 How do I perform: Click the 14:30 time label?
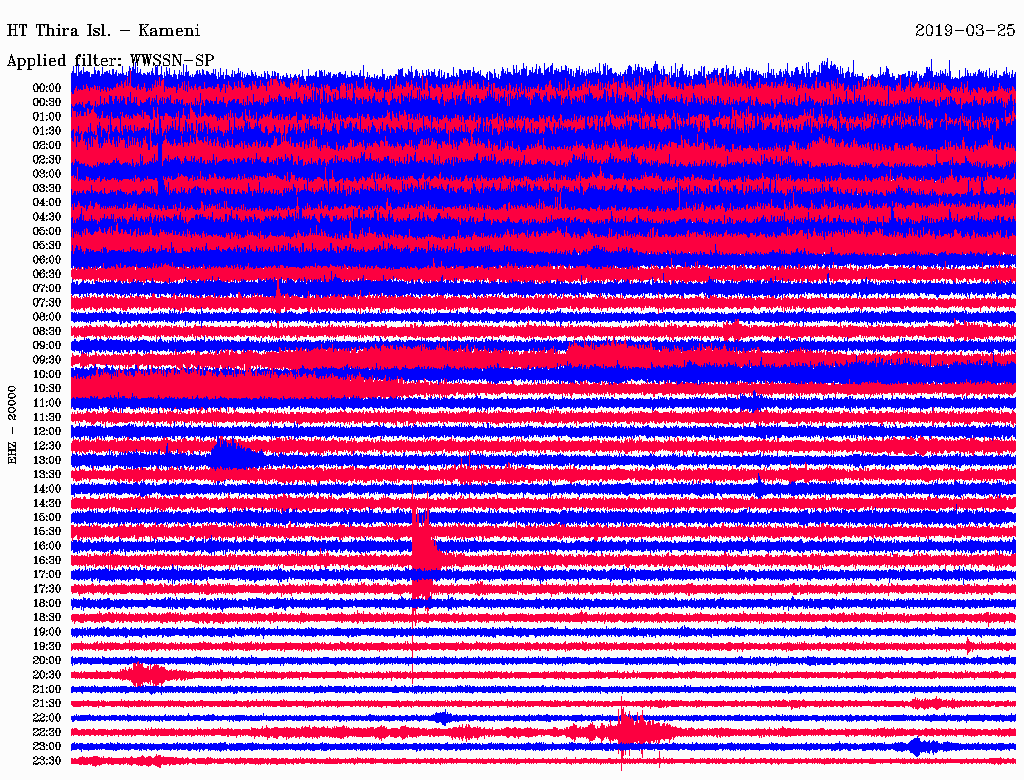point(47,503)
